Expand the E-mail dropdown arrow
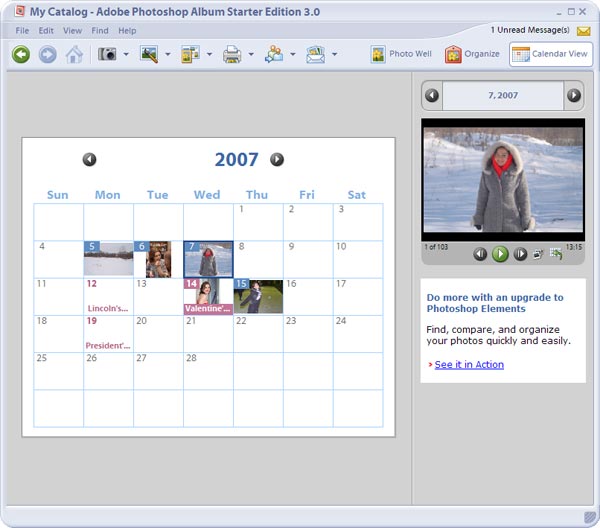Screen dimensions: 600x528 [334, 54]
